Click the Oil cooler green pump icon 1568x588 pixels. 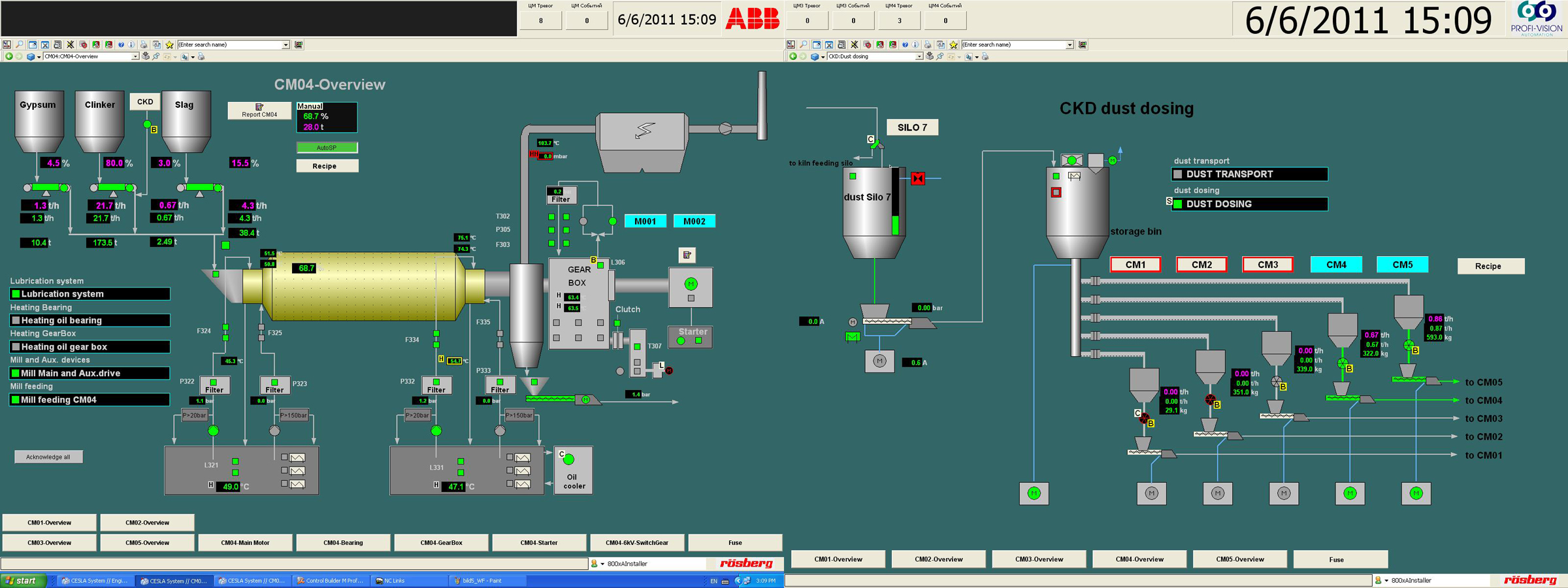568,459
